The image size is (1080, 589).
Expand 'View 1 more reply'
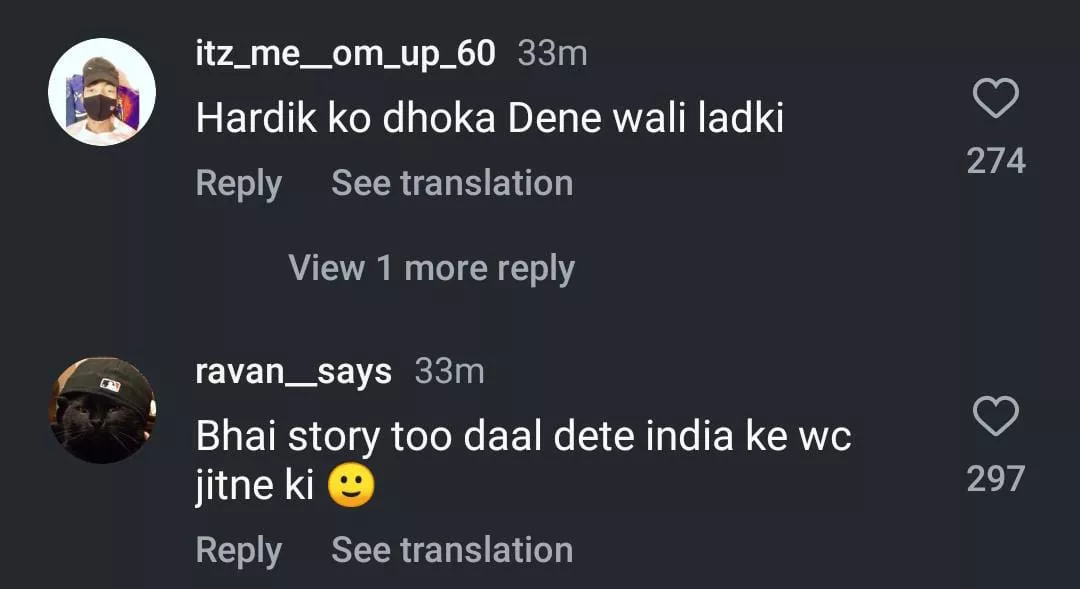coord(431,268)
